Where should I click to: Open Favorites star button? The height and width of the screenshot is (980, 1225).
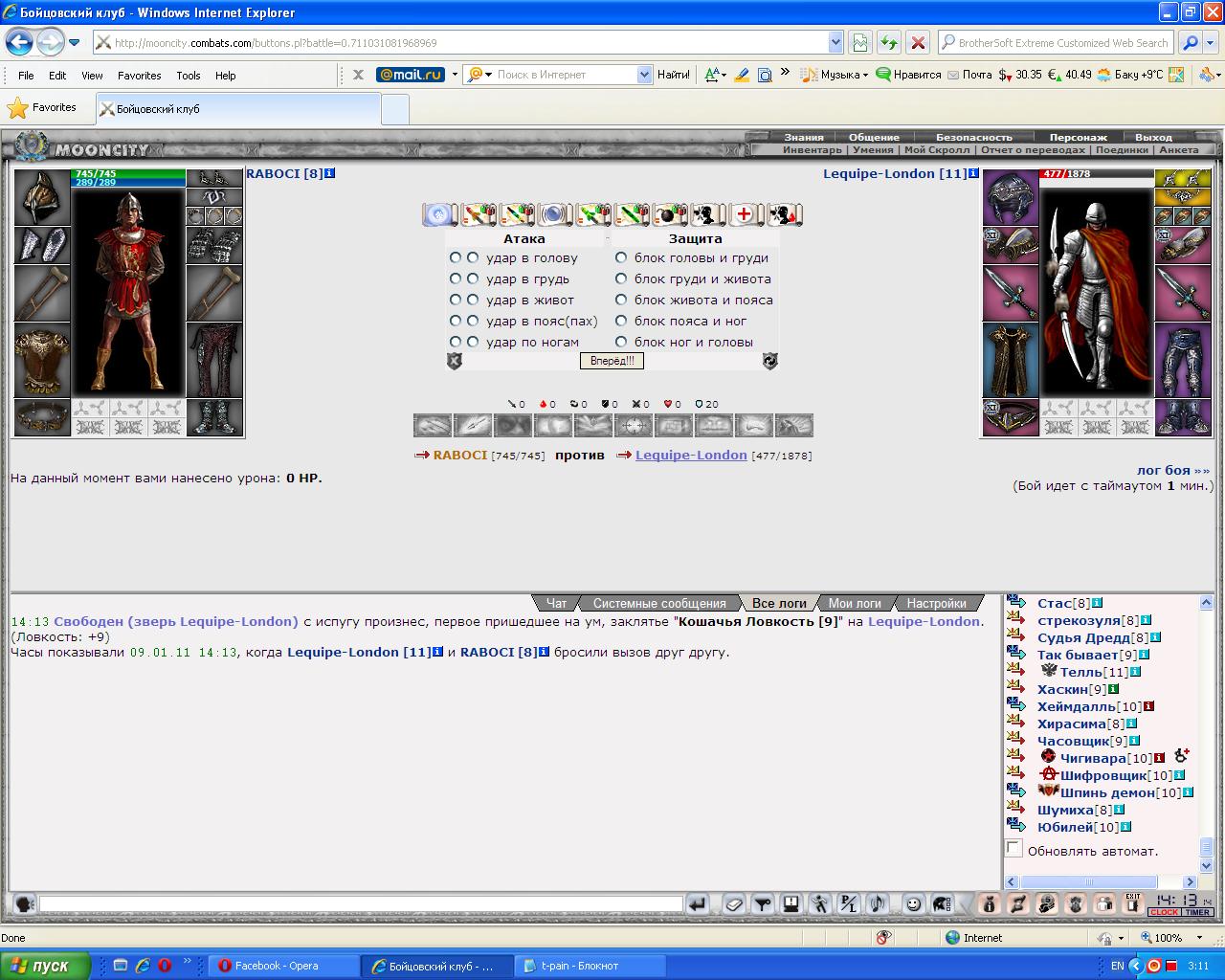click(43, 108)
